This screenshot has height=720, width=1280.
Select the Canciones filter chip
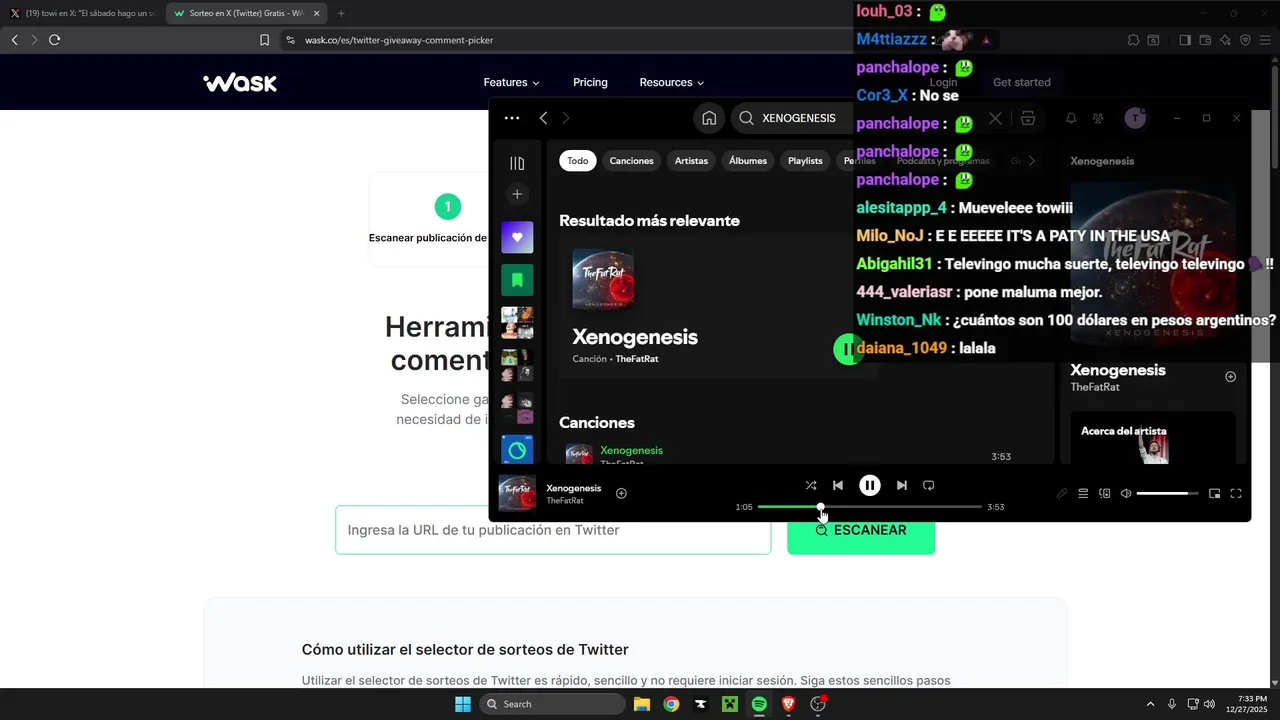[632, 161]
